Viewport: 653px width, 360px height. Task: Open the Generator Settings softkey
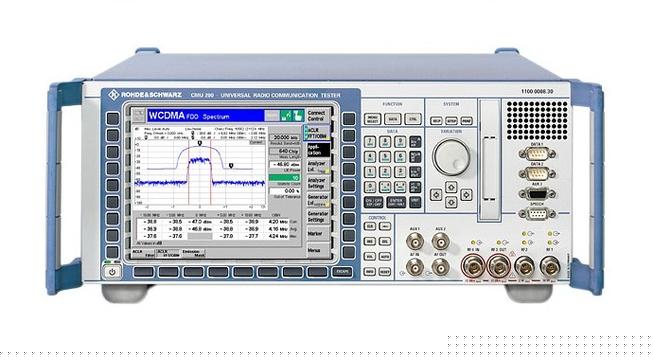tap(317, 217)
